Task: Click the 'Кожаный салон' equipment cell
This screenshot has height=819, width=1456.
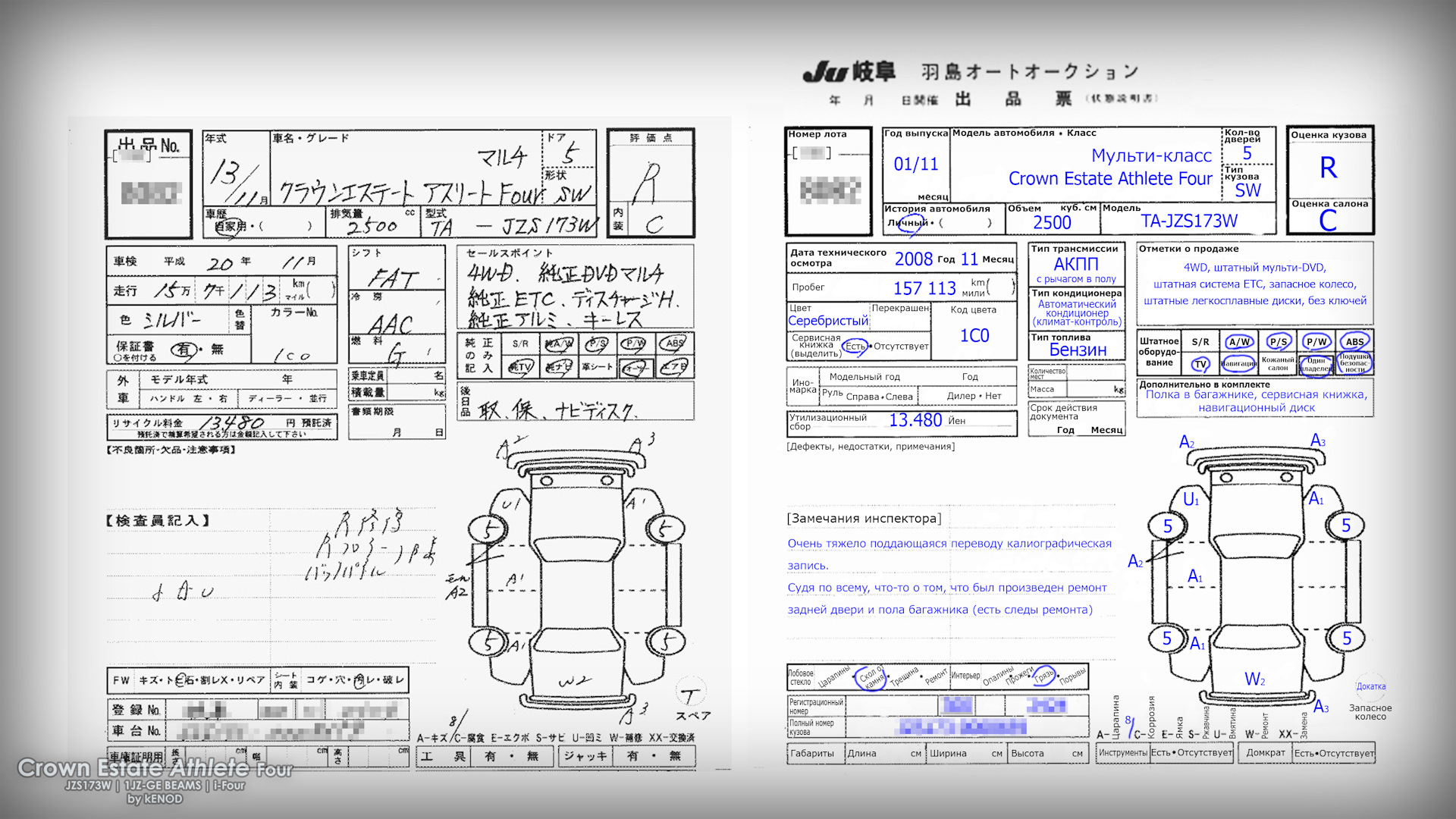Action: tap(1278, 364)
